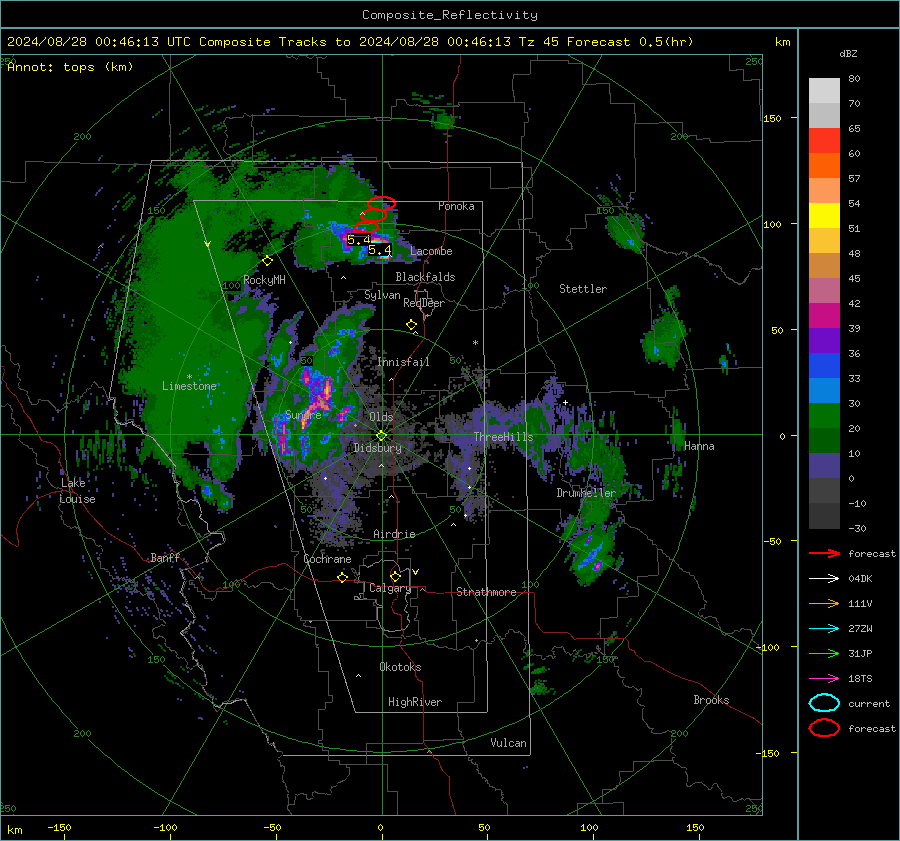This screenshot has width=900, height=841.
Task: Click the dBZ scale heading
Action: point(848,53)
